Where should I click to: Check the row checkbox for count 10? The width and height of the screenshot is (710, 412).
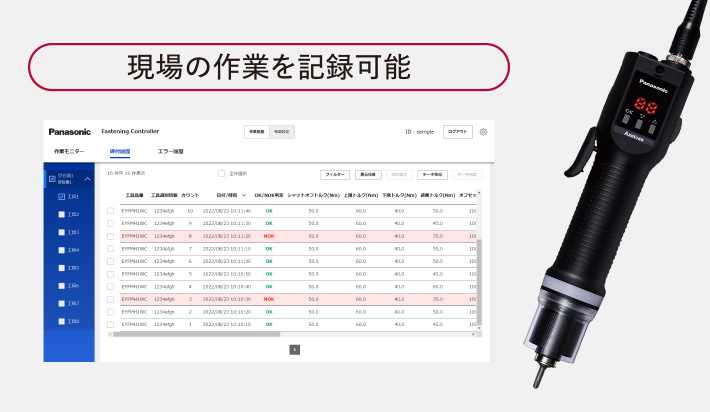pyautogui.click(x=111, y=211)
